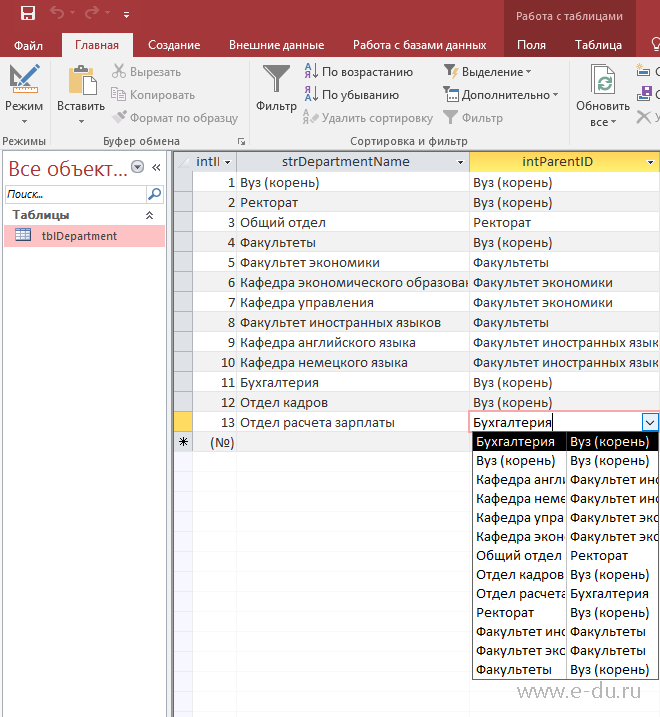This screenshot has height=717, width=660.
Task: Click Ректорат in the intParentID column row 3
Action: [564, 223]
